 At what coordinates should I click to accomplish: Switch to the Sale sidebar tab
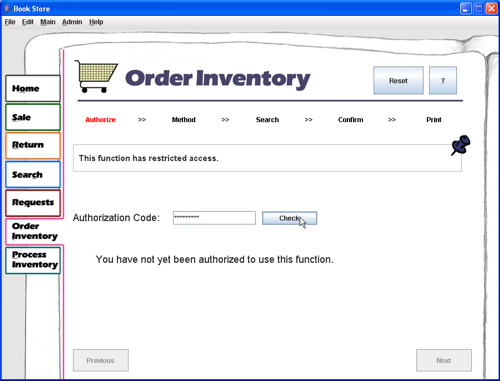(x=33, y=117)
